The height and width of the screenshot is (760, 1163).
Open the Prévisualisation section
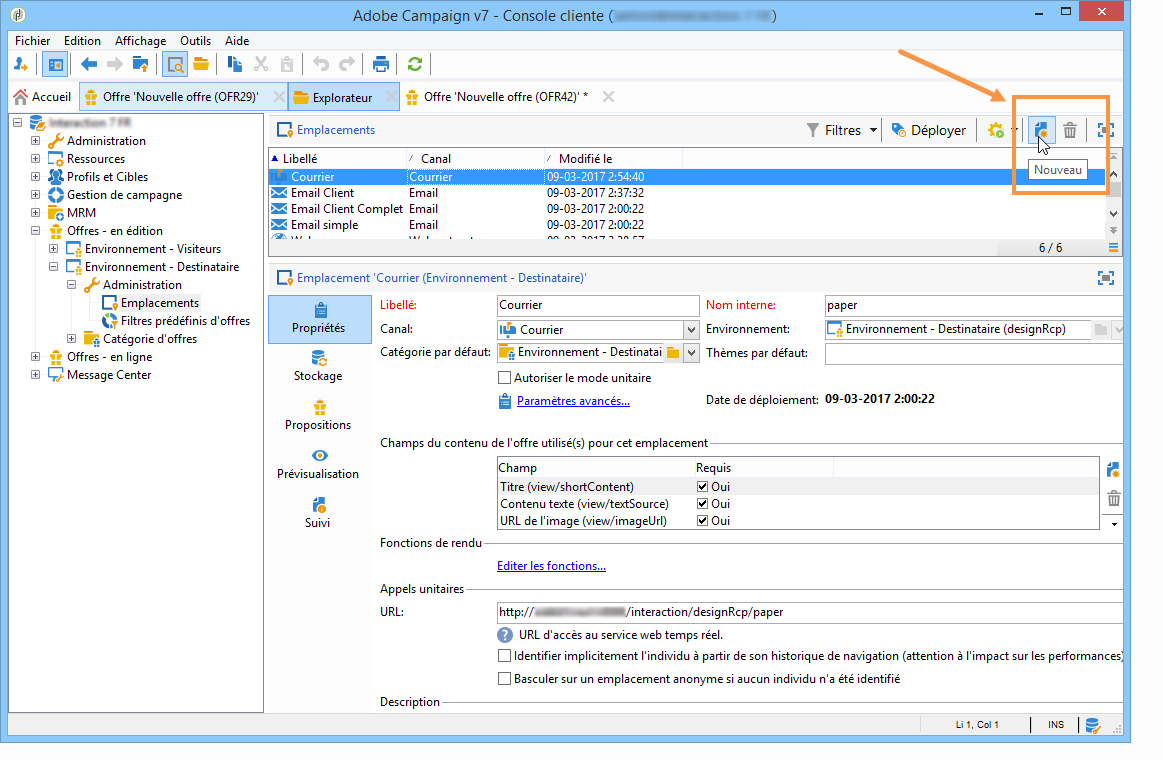coord(318,464)
